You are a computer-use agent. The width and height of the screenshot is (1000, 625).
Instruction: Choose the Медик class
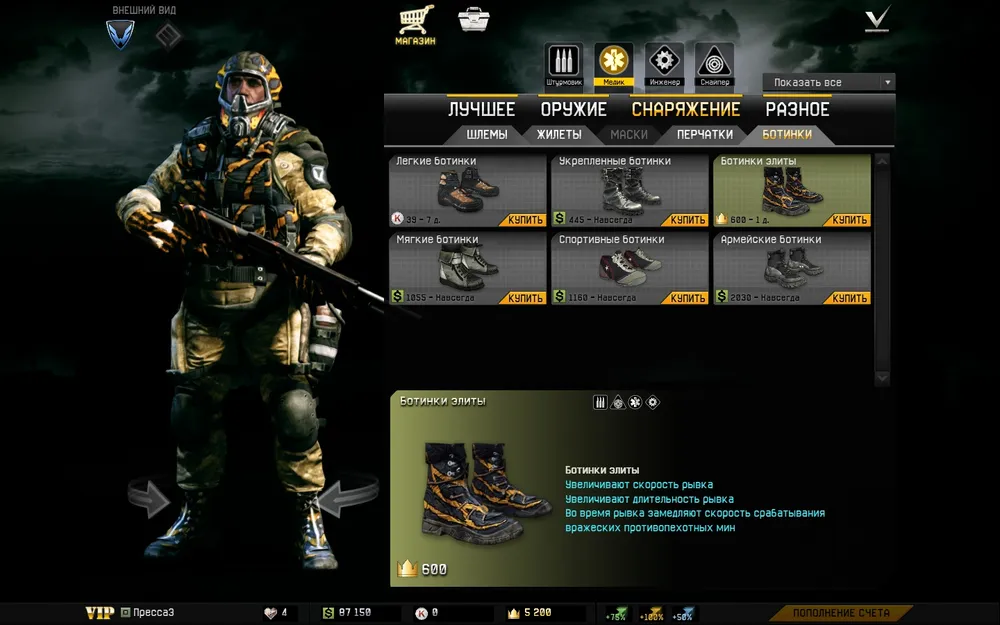[613, 63]
